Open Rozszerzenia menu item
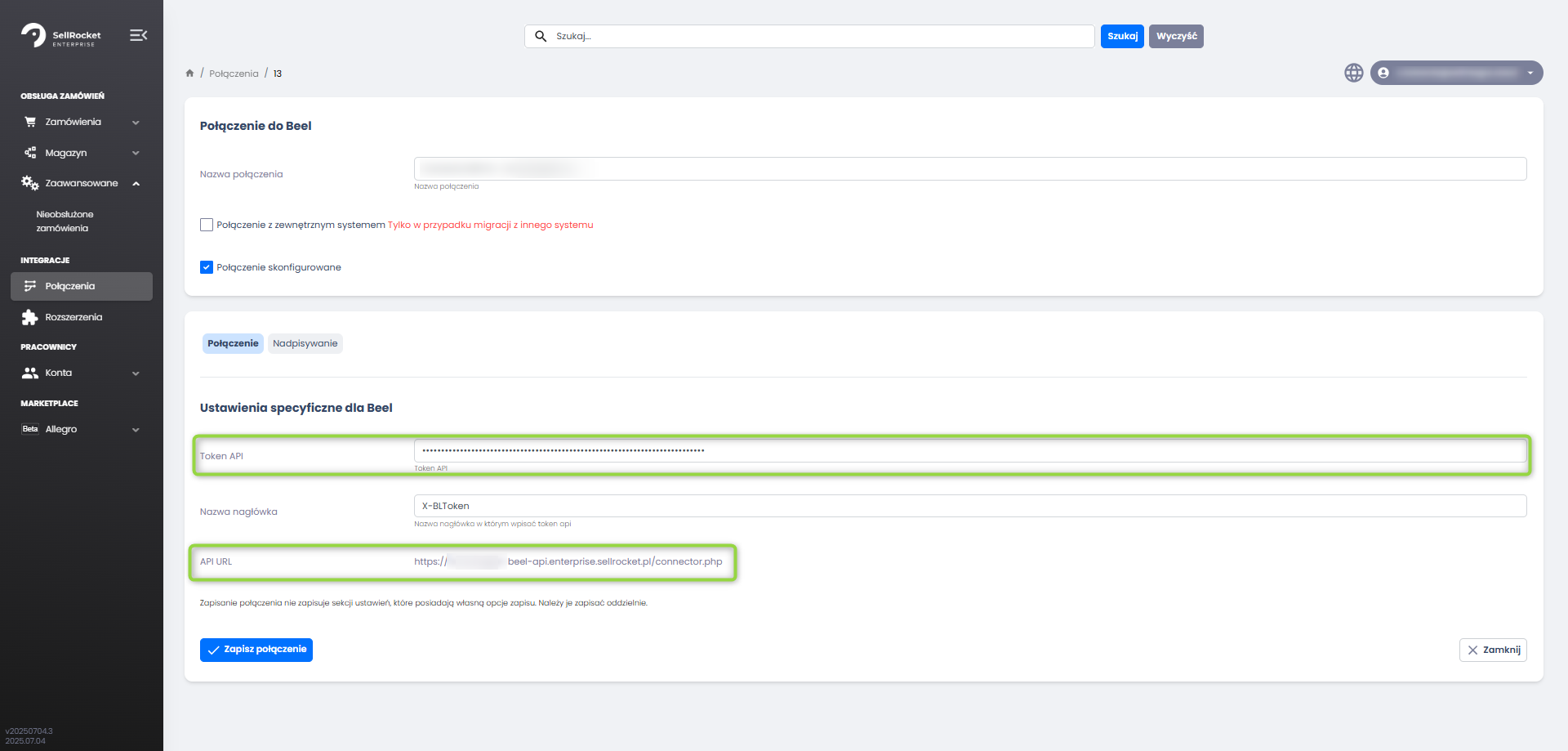Viewport: 1568px width, 751px height. (x=73, y=317)
